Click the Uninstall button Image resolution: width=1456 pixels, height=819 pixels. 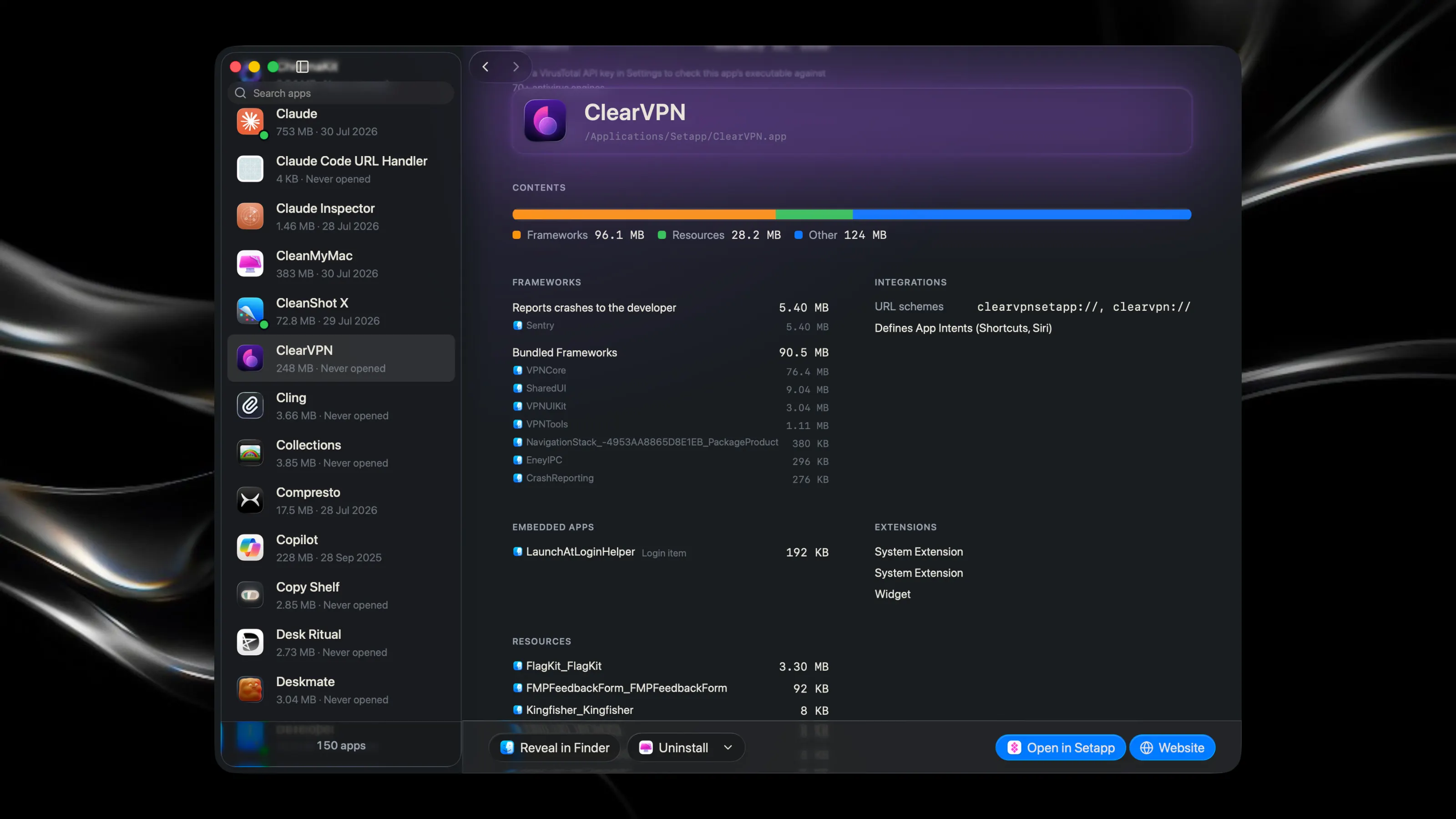coord(673,748)
